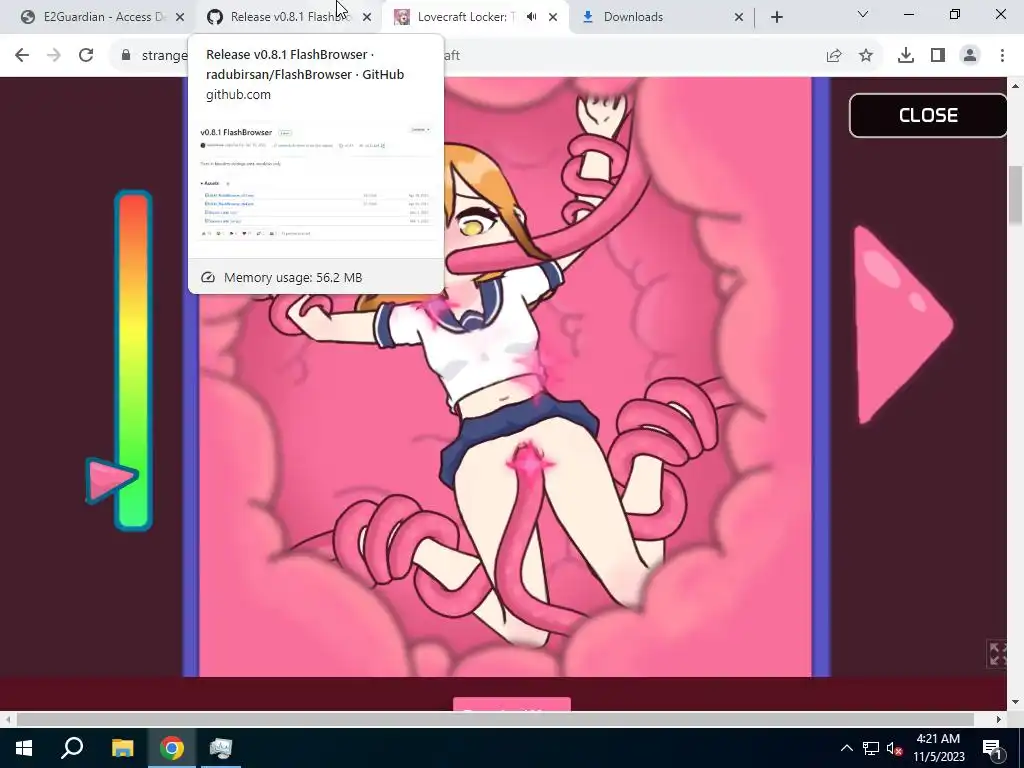
Task: Toggle the browser side panel
Action: [x=938, y=56]
